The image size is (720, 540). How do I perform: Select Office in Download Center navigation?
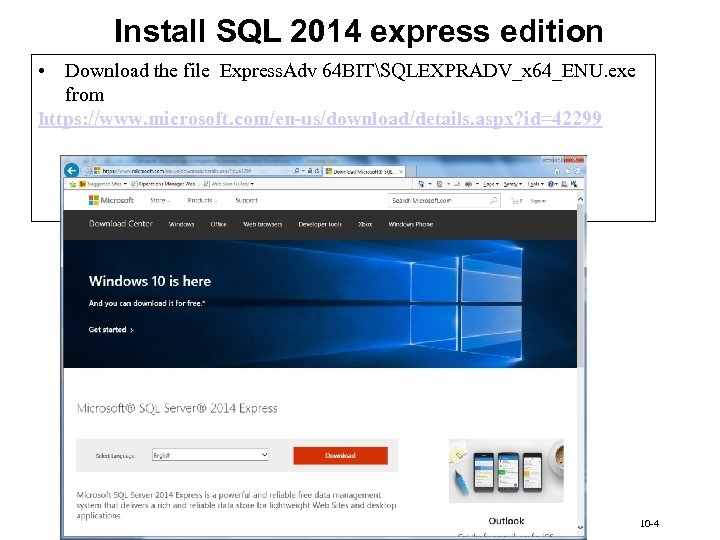[x=219, y=224]
